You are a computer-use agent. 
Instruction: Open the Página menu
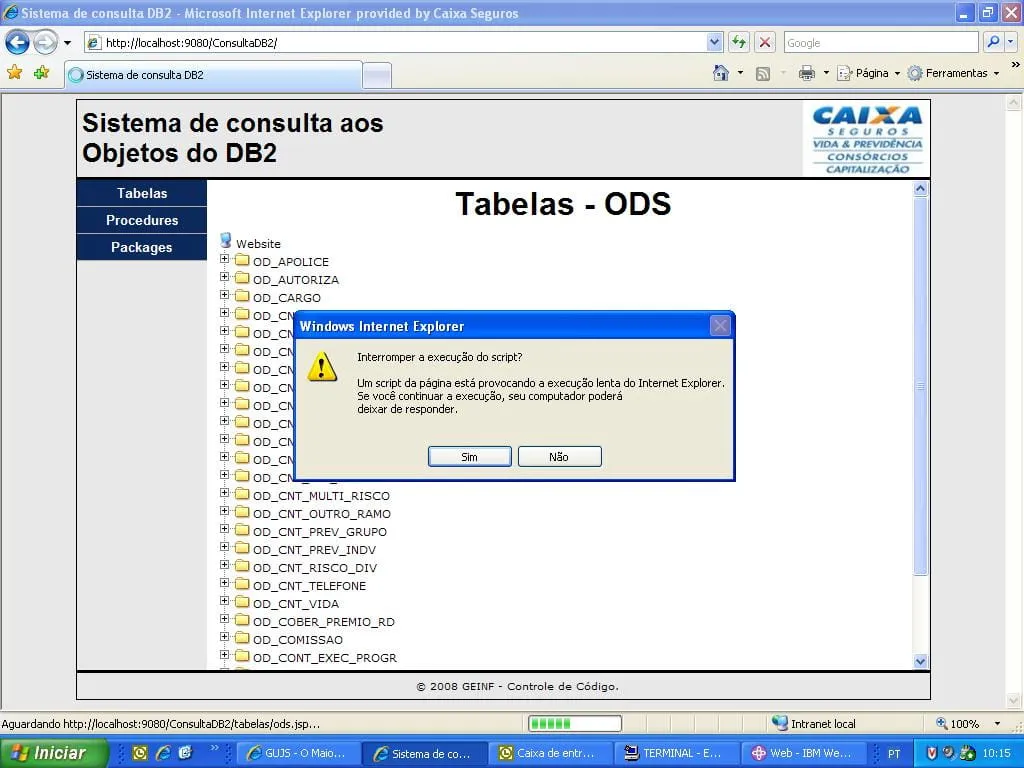click(869, 73)
